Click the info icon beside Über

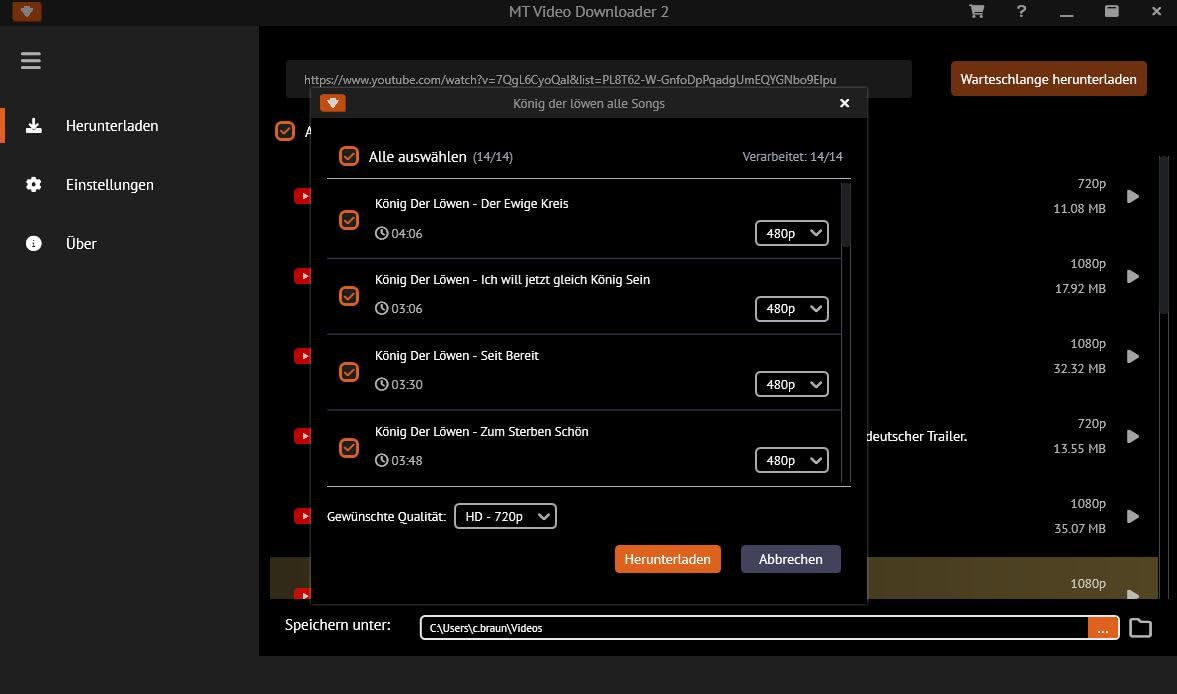(x=34, y=243)
